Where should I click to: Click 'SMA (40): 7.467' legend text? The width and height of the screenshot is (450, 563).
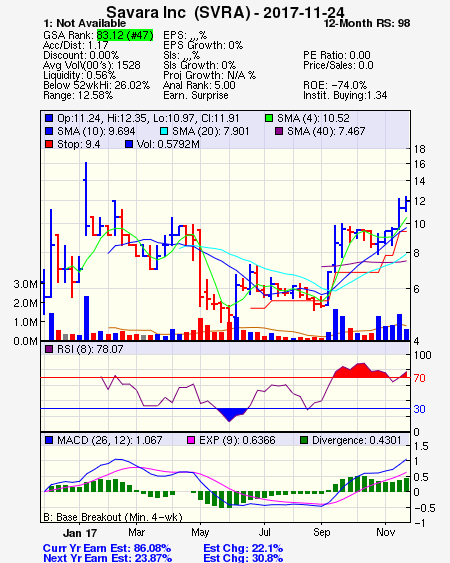click(326, 131)
